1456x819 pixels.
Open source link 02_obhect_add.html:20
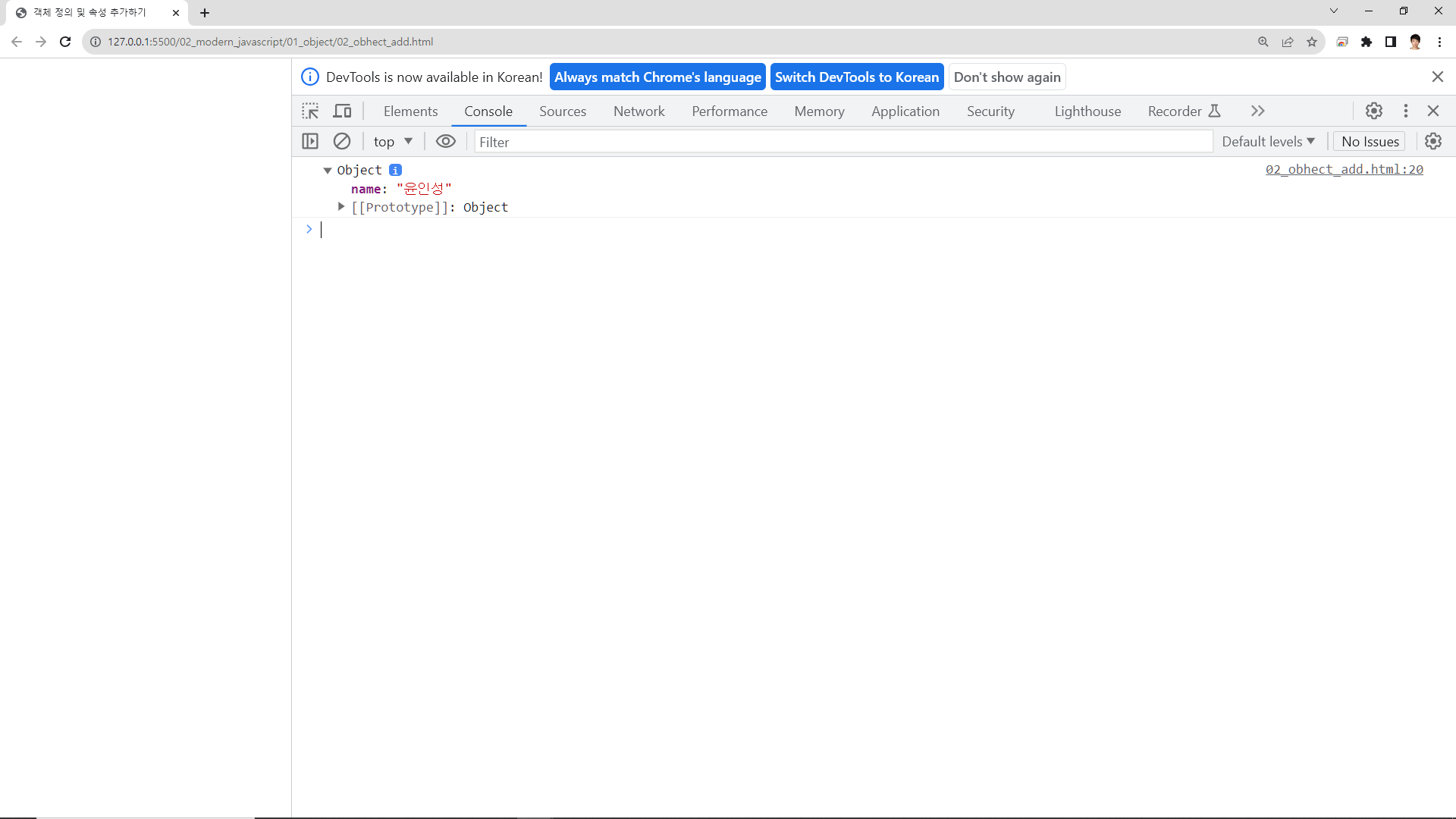click(x=1344, y=170)
